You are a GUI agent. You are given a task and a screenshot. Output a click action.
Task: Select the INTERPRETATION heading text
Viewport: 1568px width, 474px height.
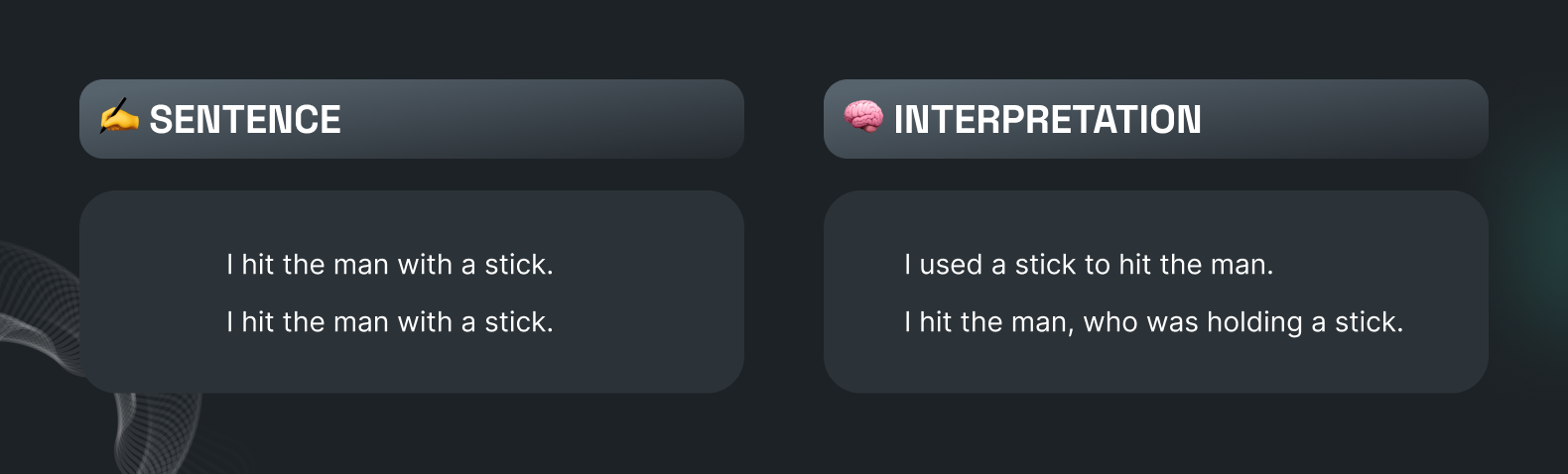[x=1047, y=120]
